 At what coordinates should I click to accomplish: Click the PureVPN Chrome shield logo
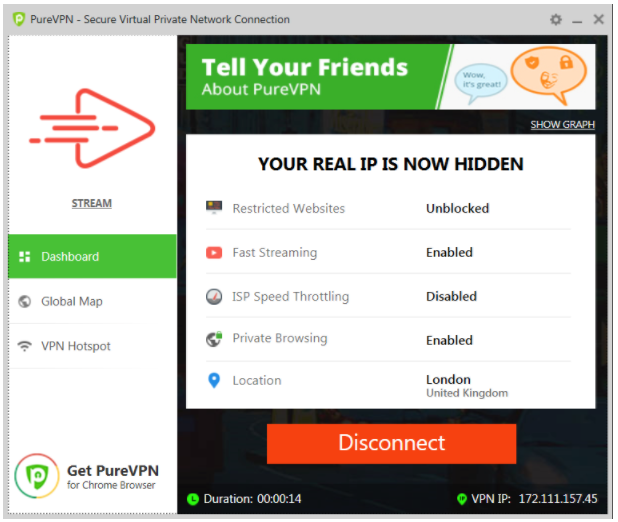pos(37,476)
